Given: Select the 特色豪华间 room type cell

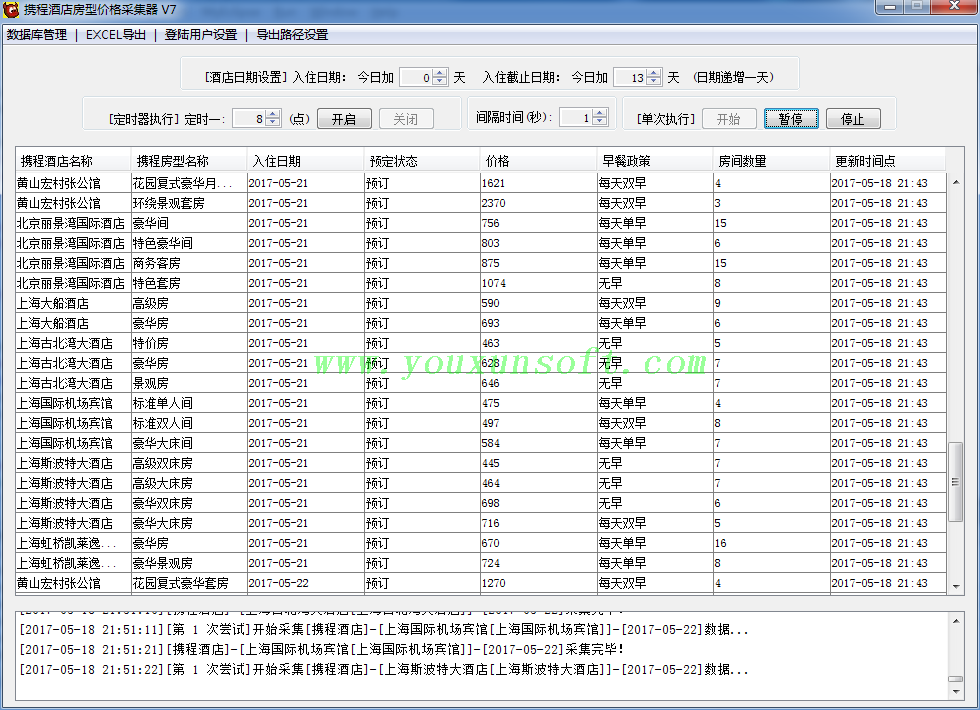Looking at the screenshot, I should pos(189,243).
